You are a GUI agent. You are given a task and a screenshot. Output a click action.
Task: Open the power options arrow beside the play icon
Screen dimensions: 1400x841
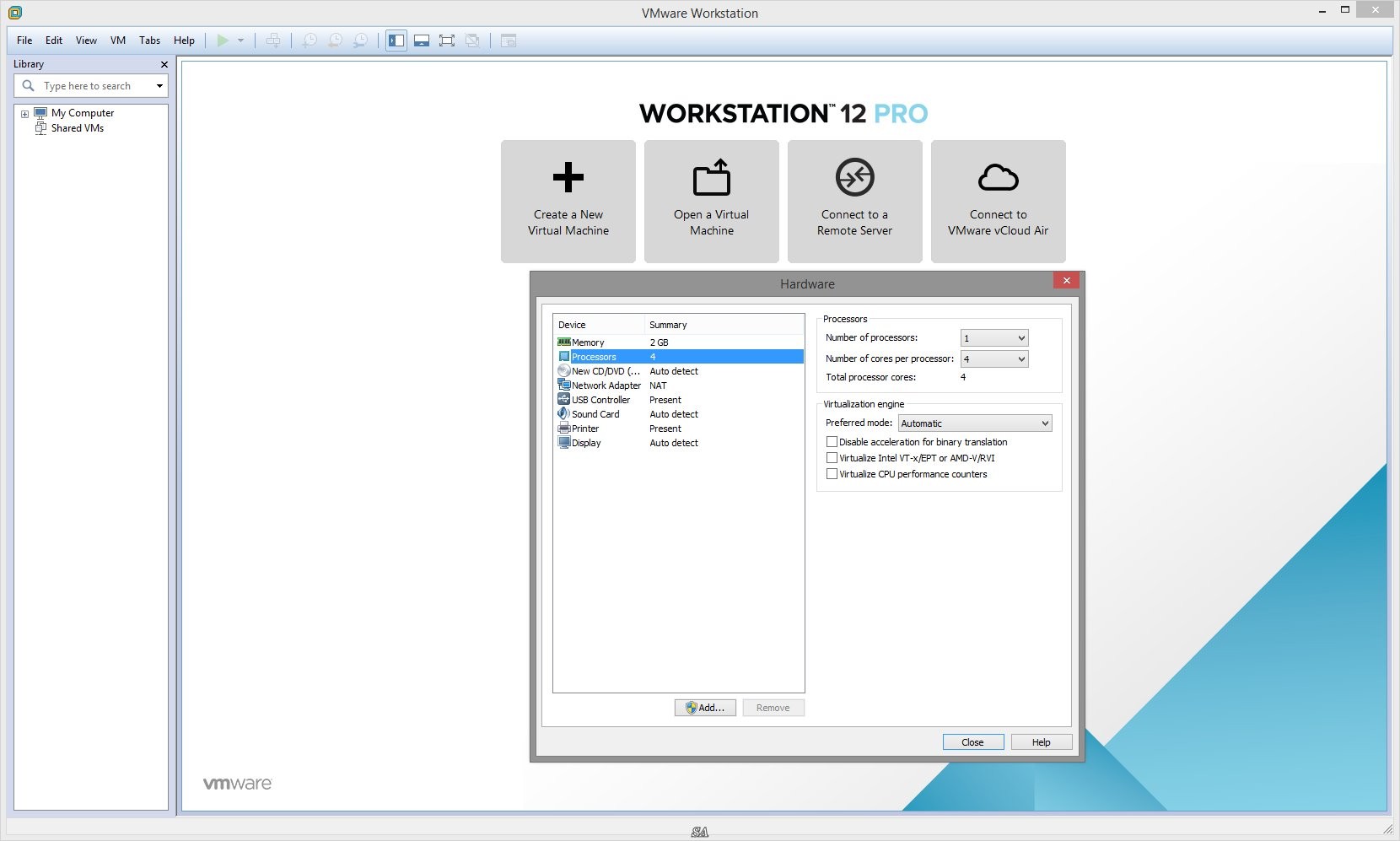point(240,40)
